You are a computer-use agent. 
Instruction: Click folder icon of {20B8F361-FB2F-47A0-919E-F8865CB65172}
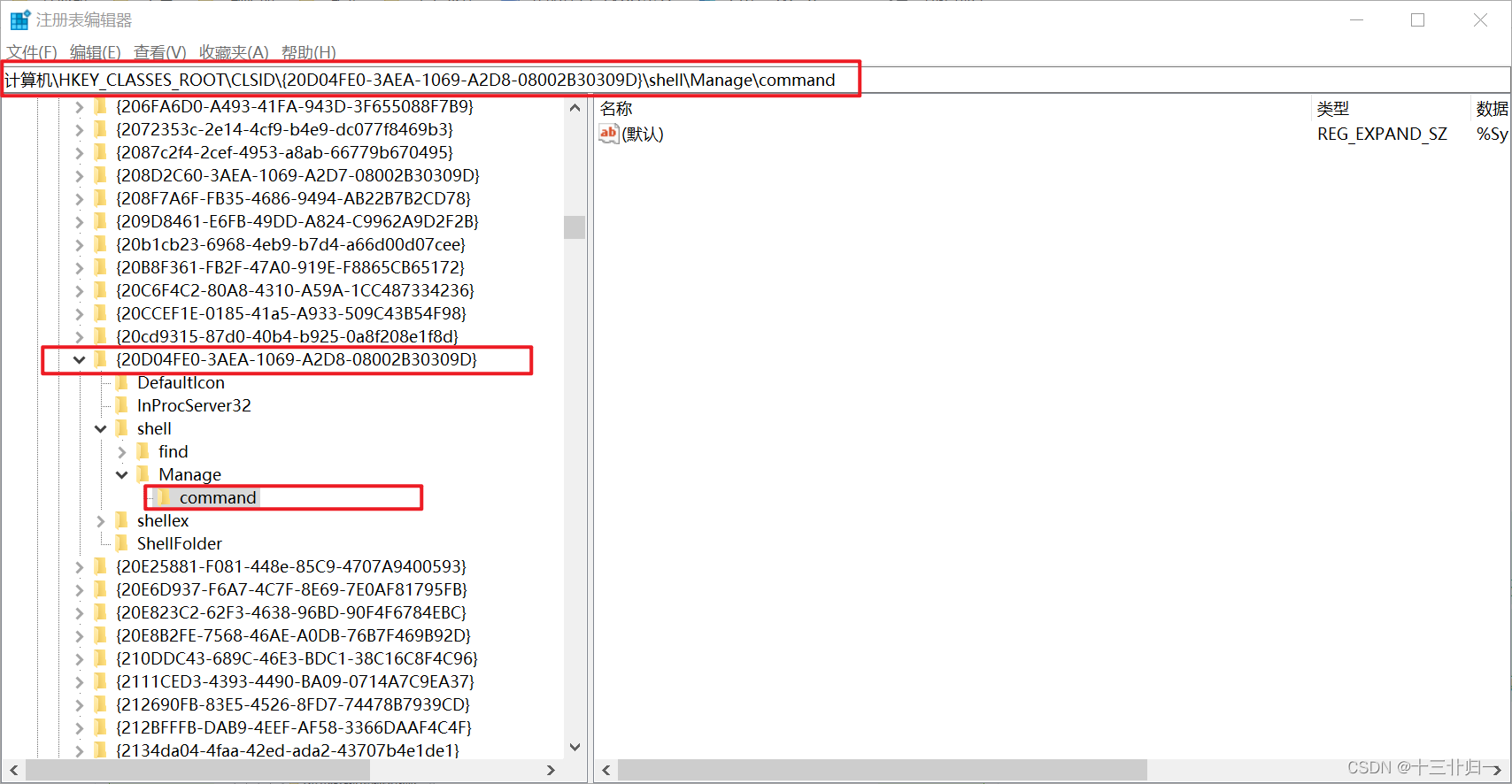pos(100,267)
